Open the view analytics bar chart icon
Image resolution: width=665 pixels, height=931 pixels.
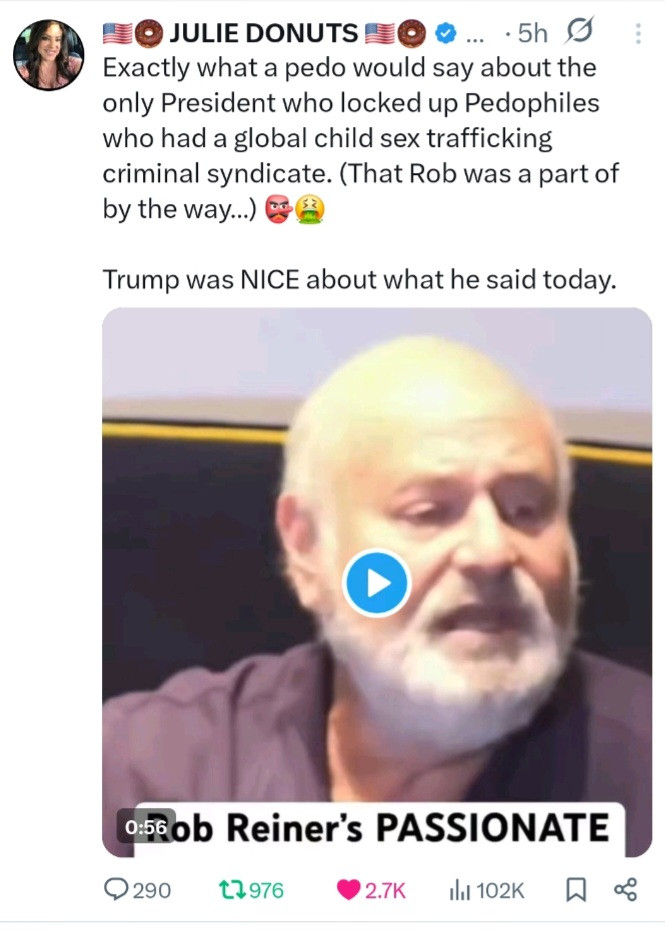(461, 889)
